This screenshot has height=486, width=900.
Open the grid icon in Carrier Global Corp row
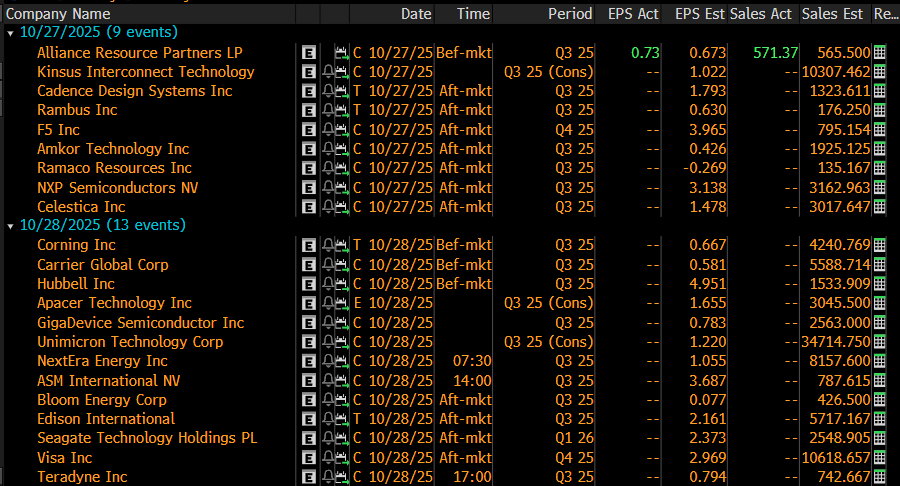click(879, 265)
